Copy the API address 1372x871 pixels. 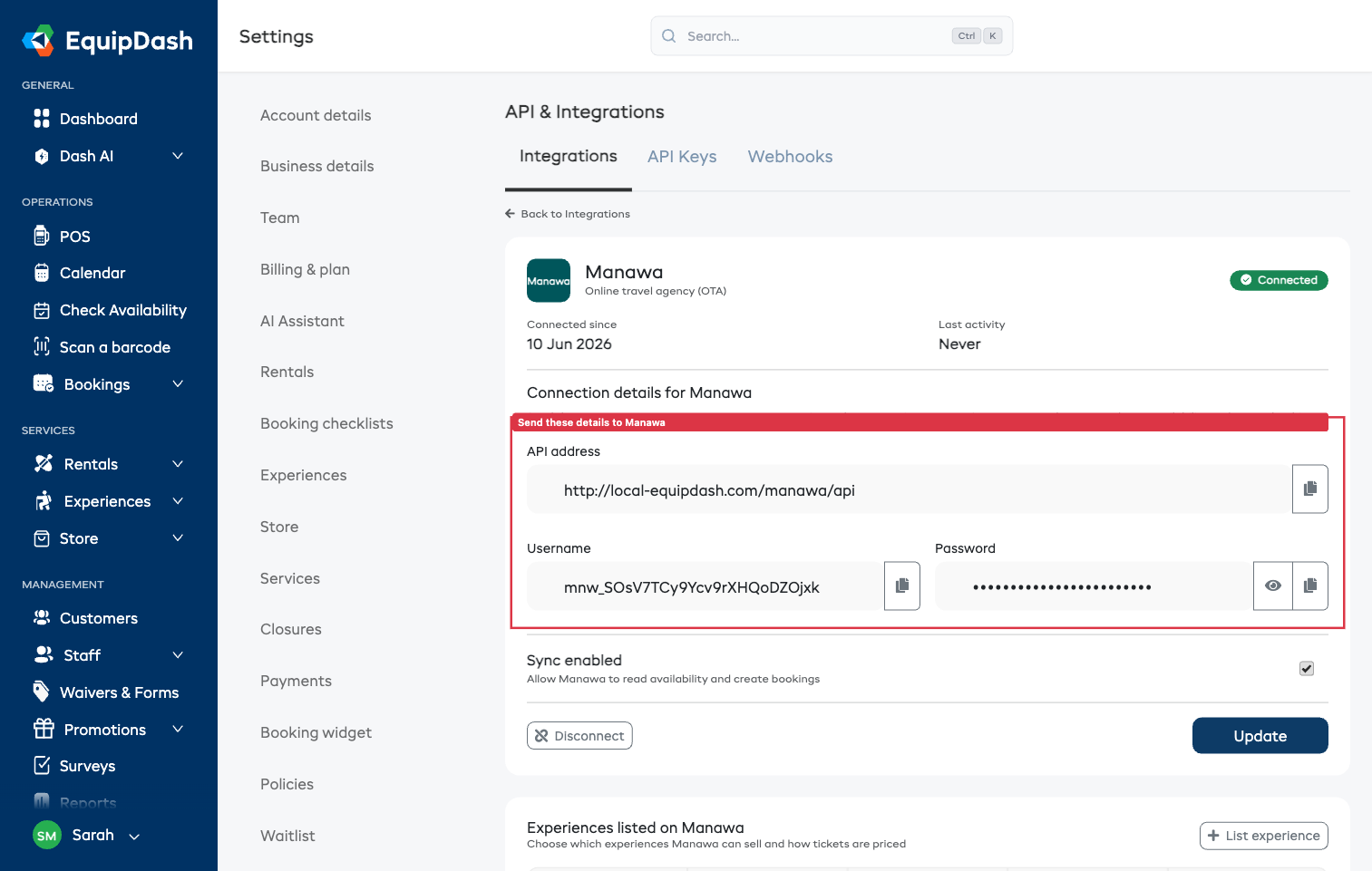(1310, 489)
